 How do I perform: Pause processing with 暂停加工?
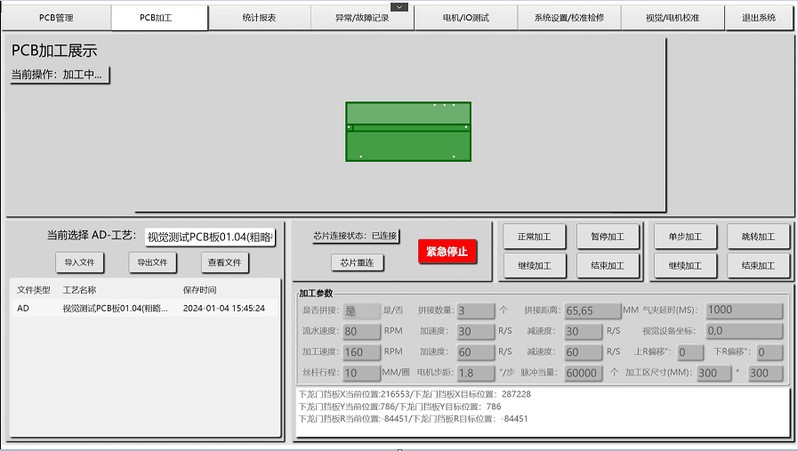click(607, 237)
